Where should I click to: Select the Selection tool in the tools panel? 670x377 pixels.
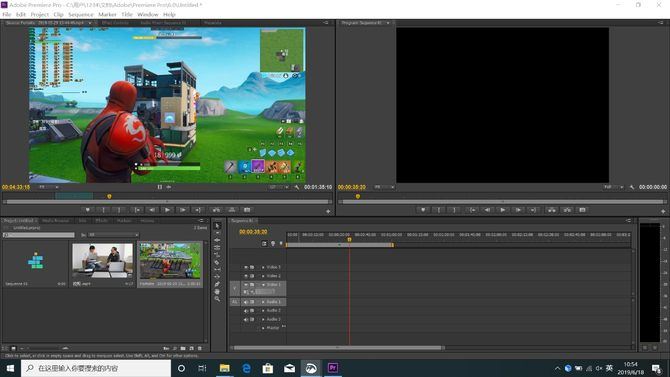pos(217,226)
